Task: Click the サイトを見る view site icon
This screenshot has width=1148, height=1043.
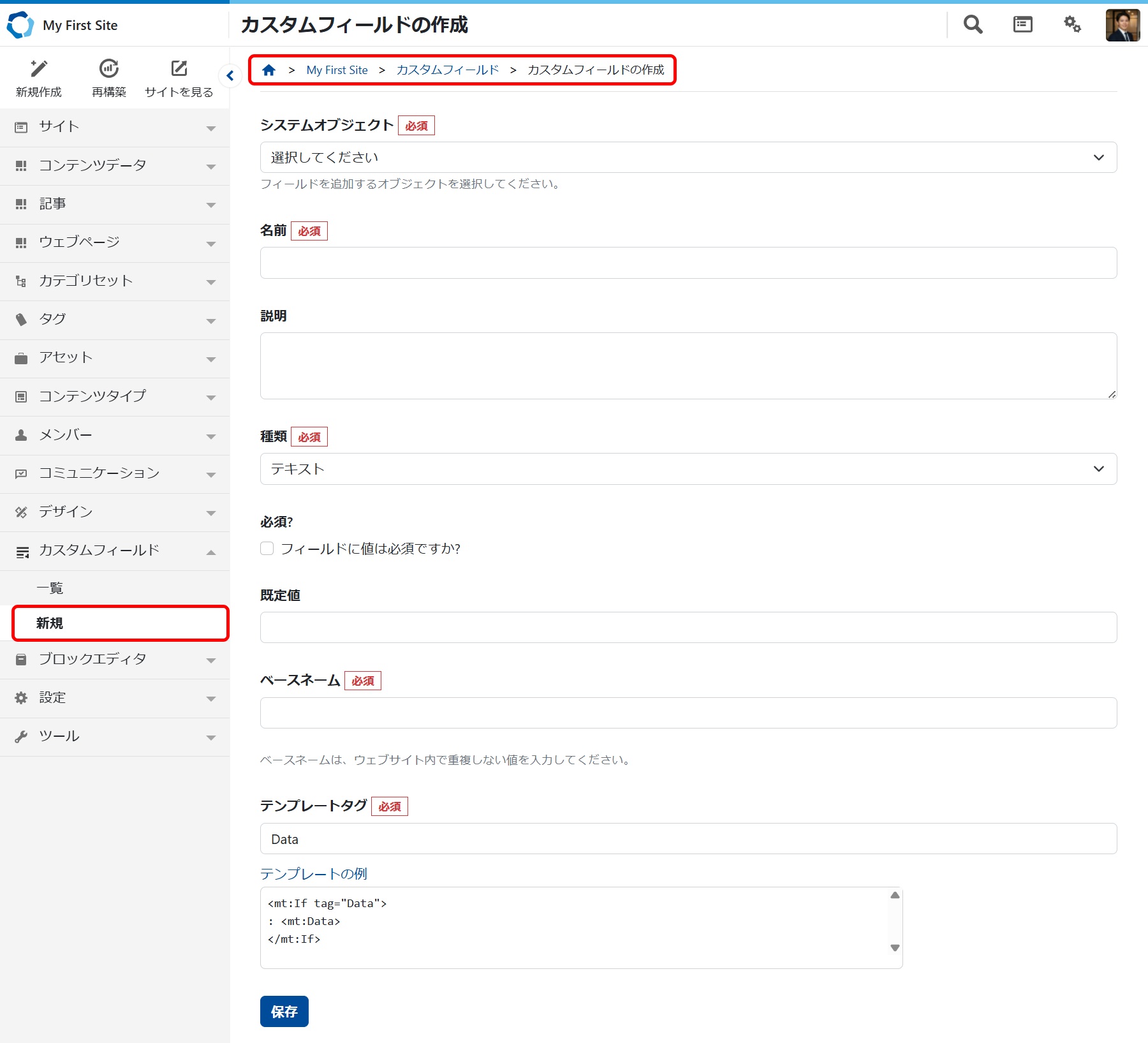Action: point(179,69)
